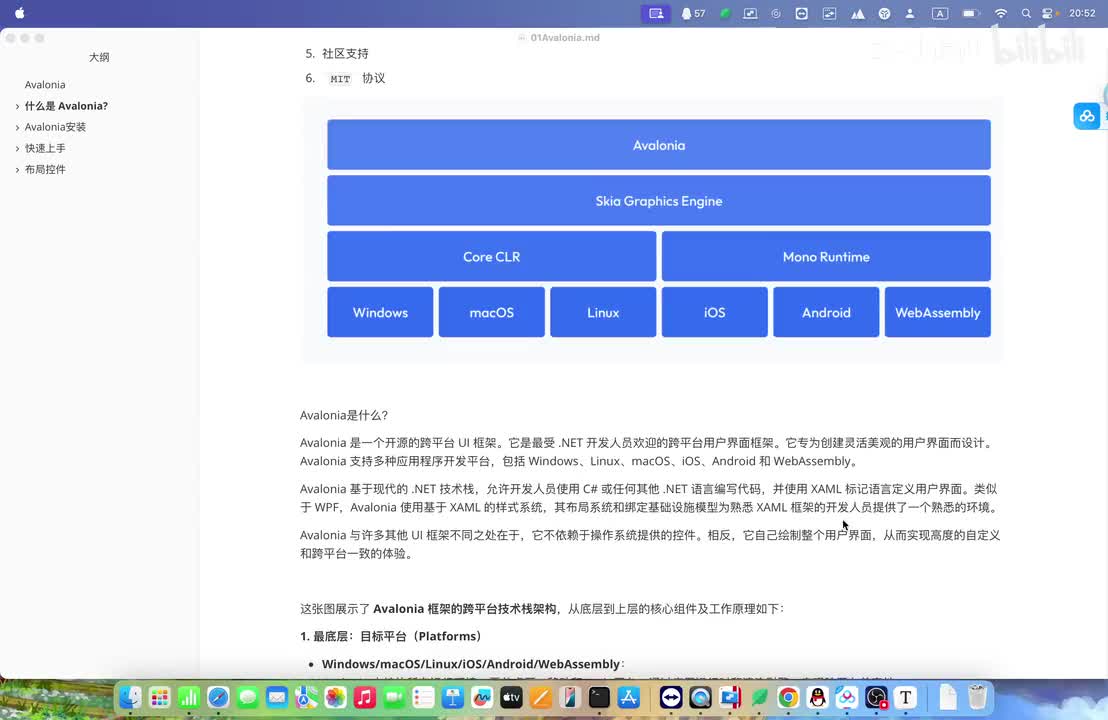
Task: Click Windows box in diagram
Action: [380, 312]
